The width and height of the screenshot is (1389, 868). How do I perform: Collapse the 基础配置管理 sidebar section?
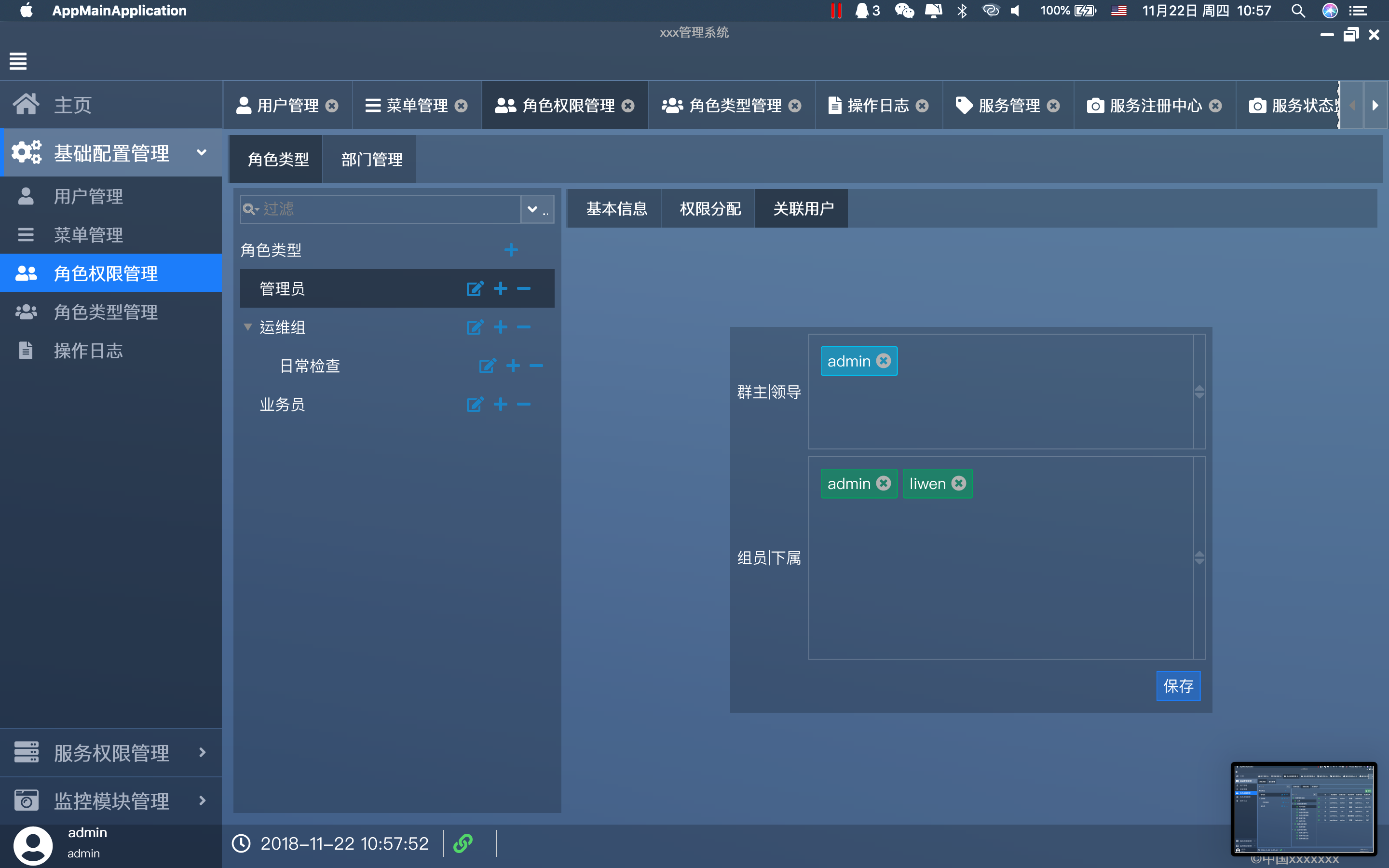coord(202,153)
